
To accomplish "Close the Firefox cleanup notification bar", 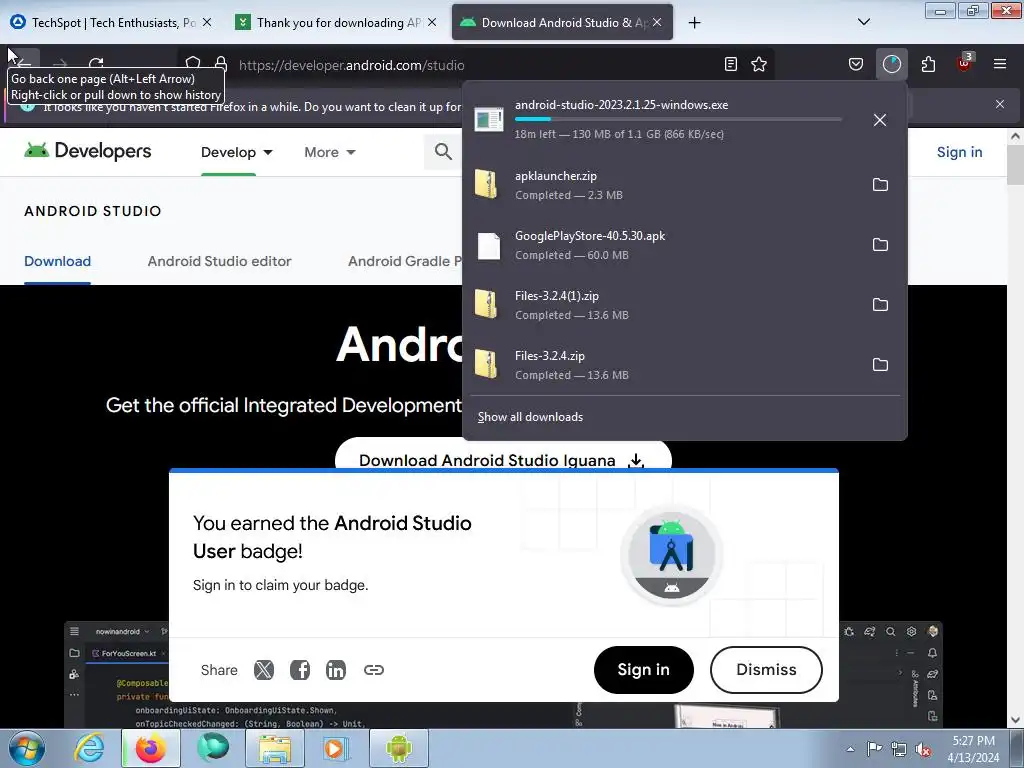I will (x=1000, y=104).
